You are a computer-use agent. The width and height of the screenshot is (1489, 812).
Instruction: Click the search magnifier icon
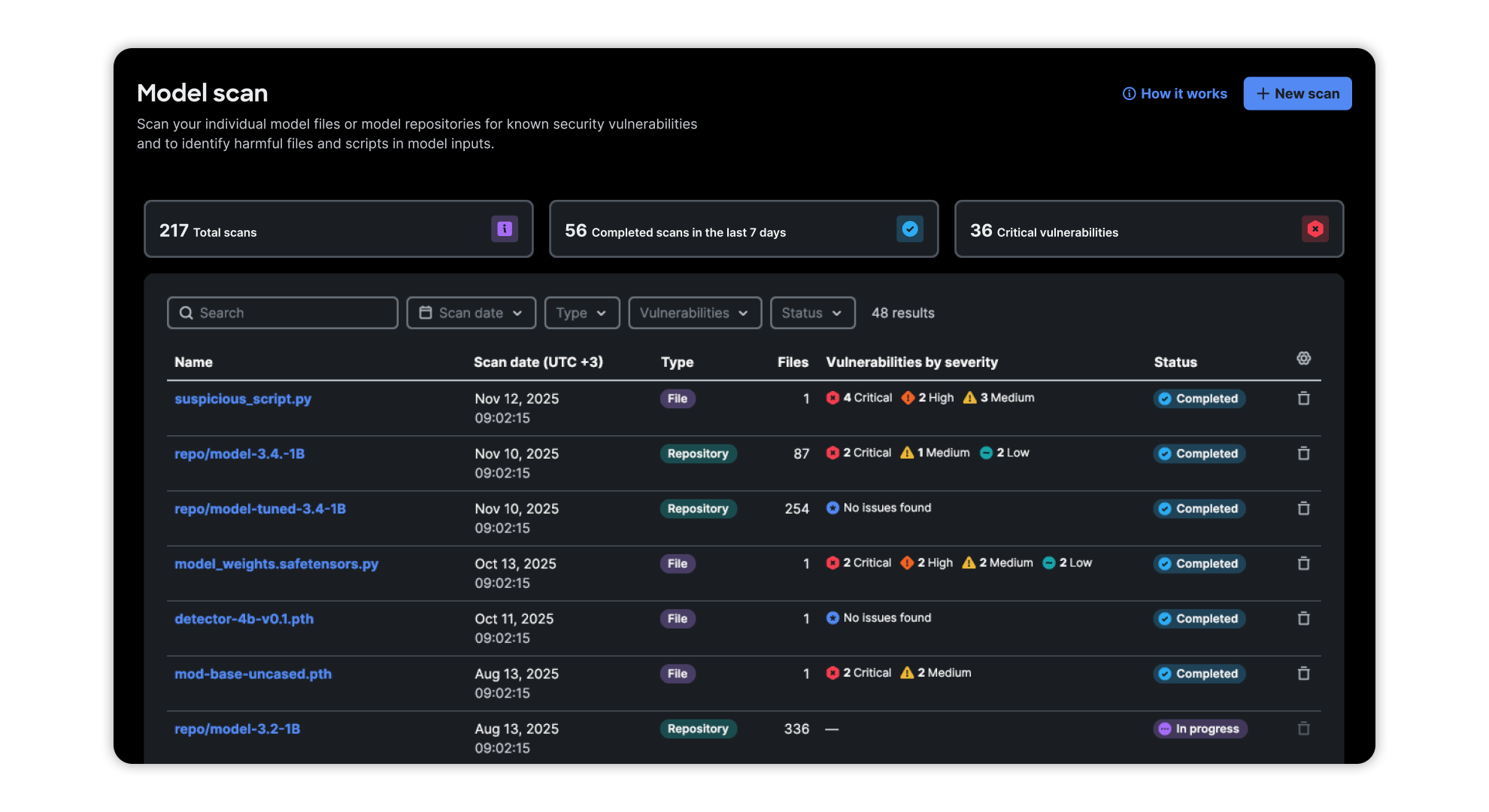[x=186, y=313]
